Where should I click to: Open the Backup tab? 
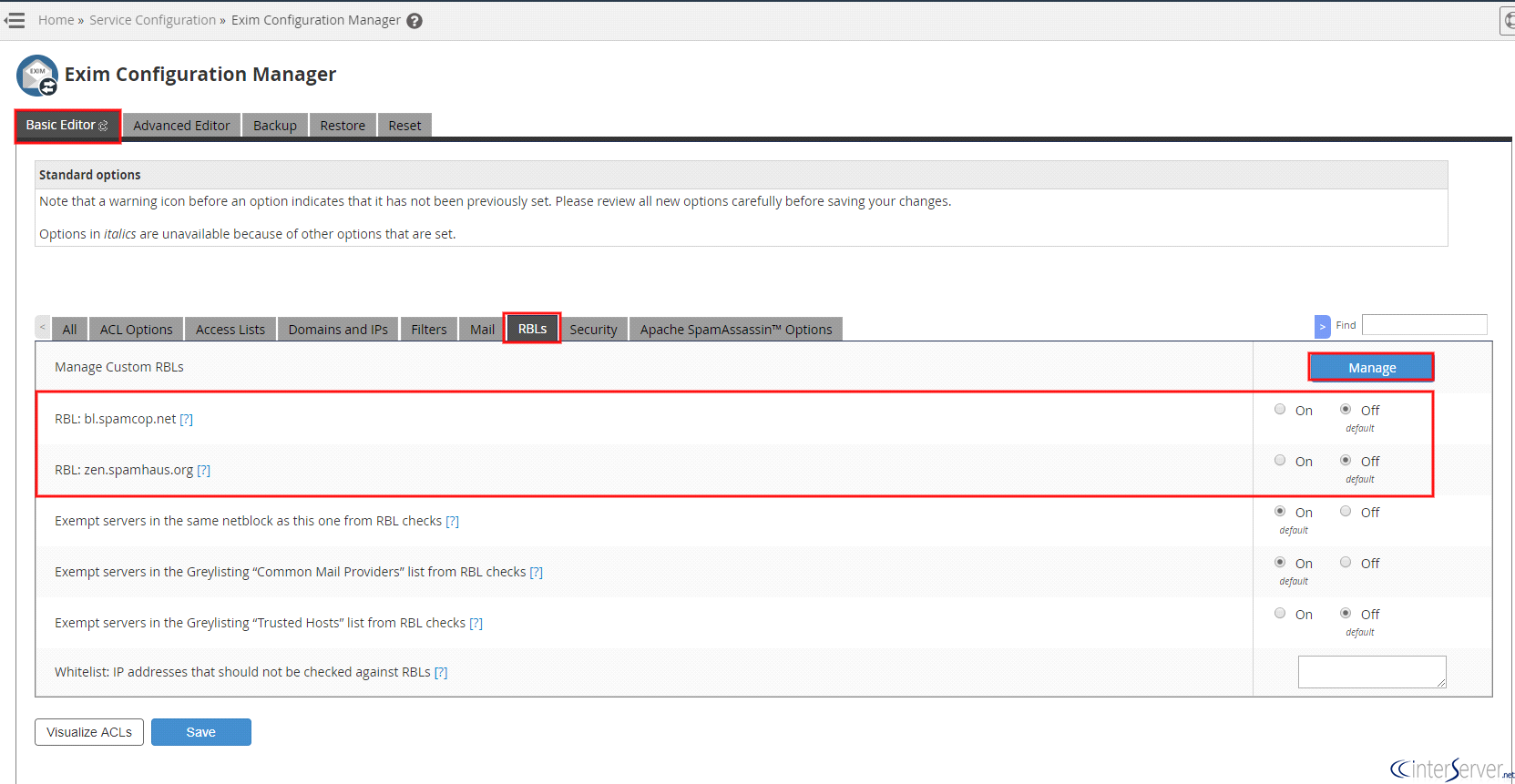(x=275, y=126)
